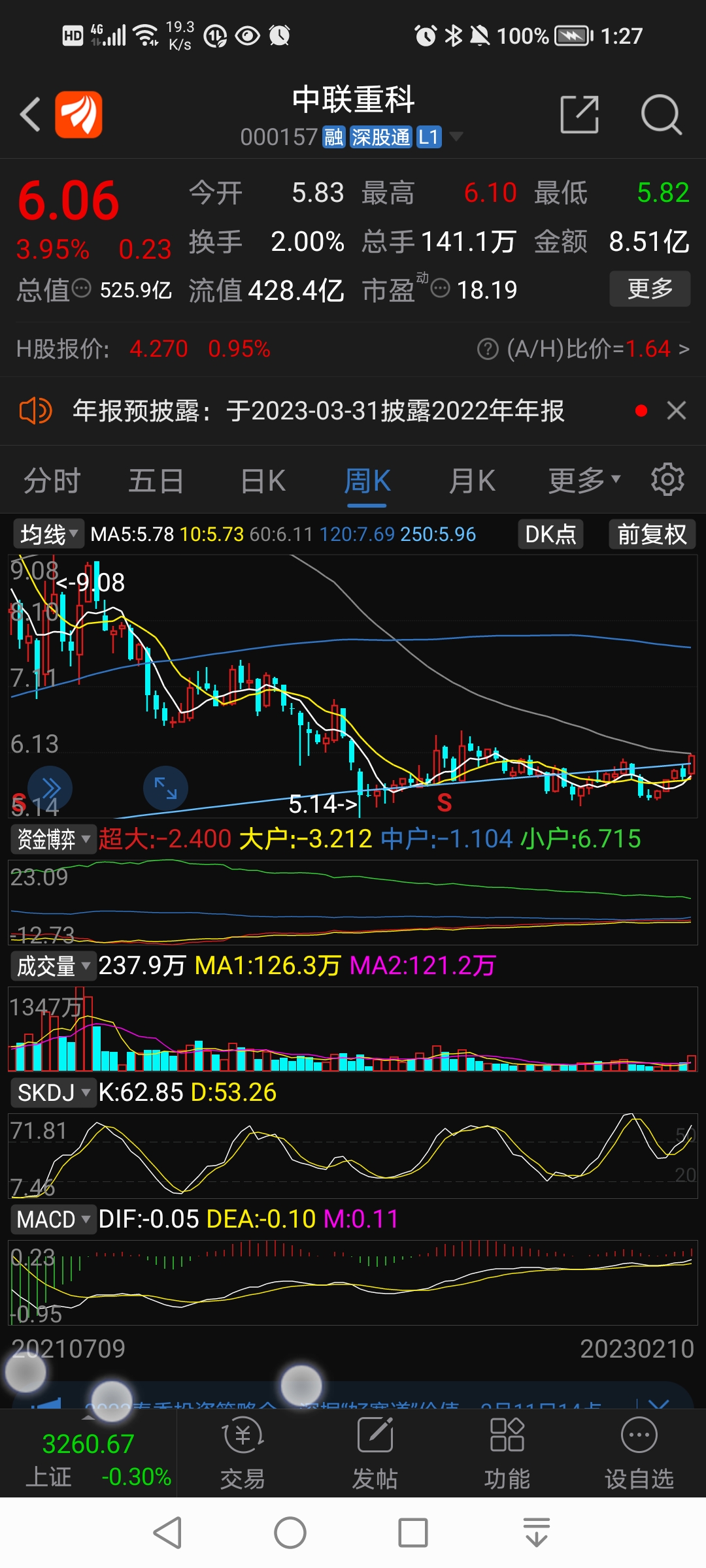Tap the 9.08 high price label
Viewport: 706px width, 1568px height.
click(x=92, y=582)
